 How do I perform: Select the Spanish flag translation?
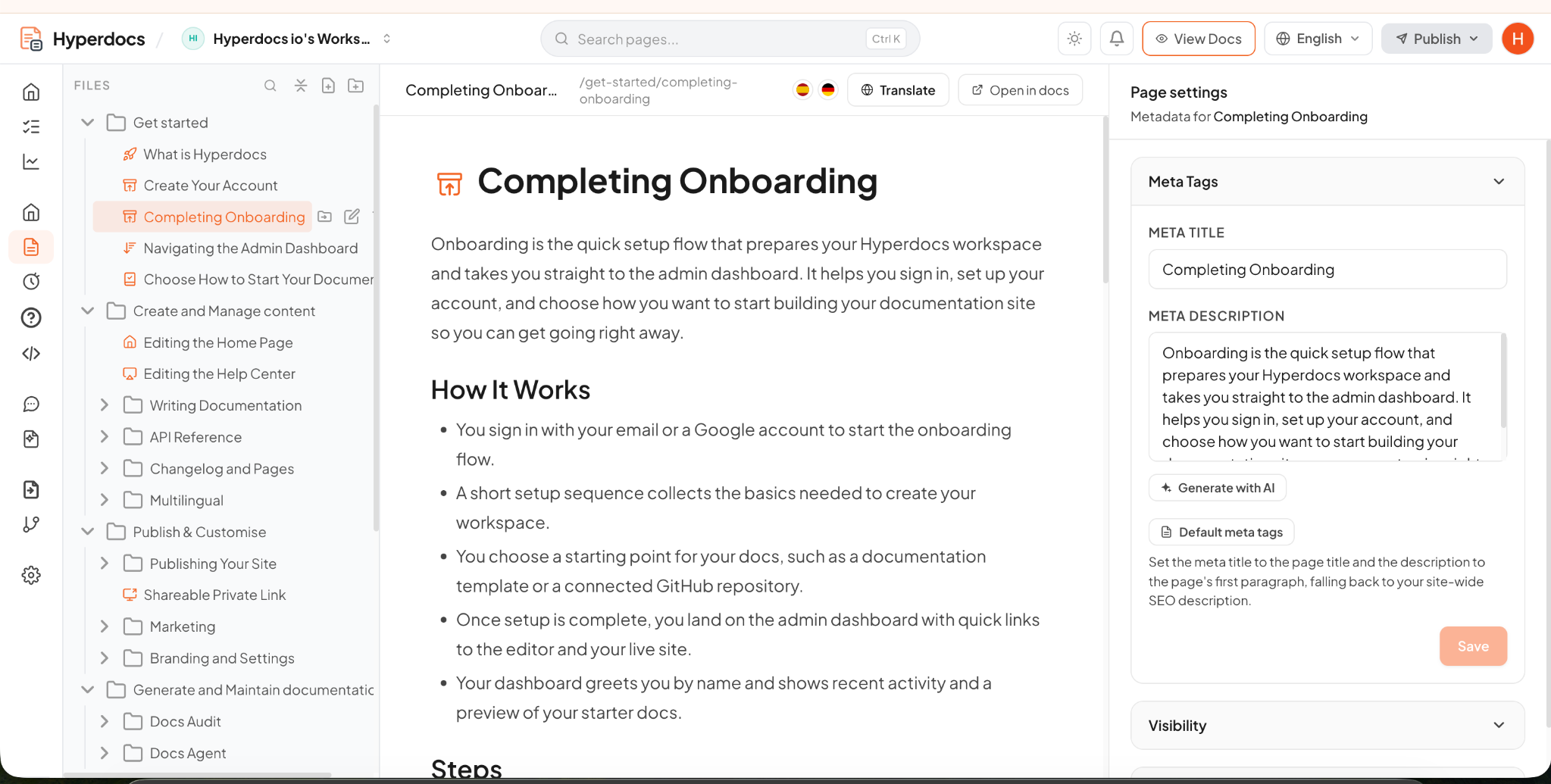[x=802, y=90]
